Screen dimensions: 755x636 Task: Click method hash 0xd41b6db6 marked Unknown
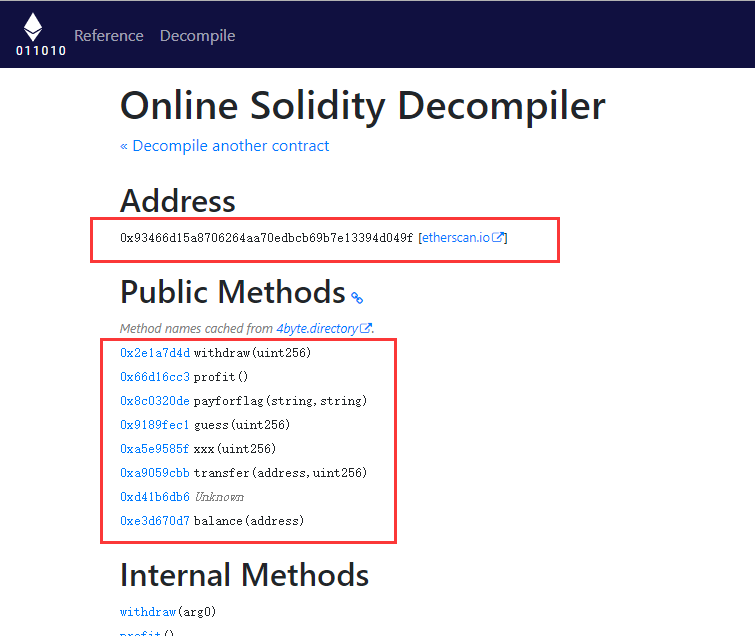pos(154,497)
